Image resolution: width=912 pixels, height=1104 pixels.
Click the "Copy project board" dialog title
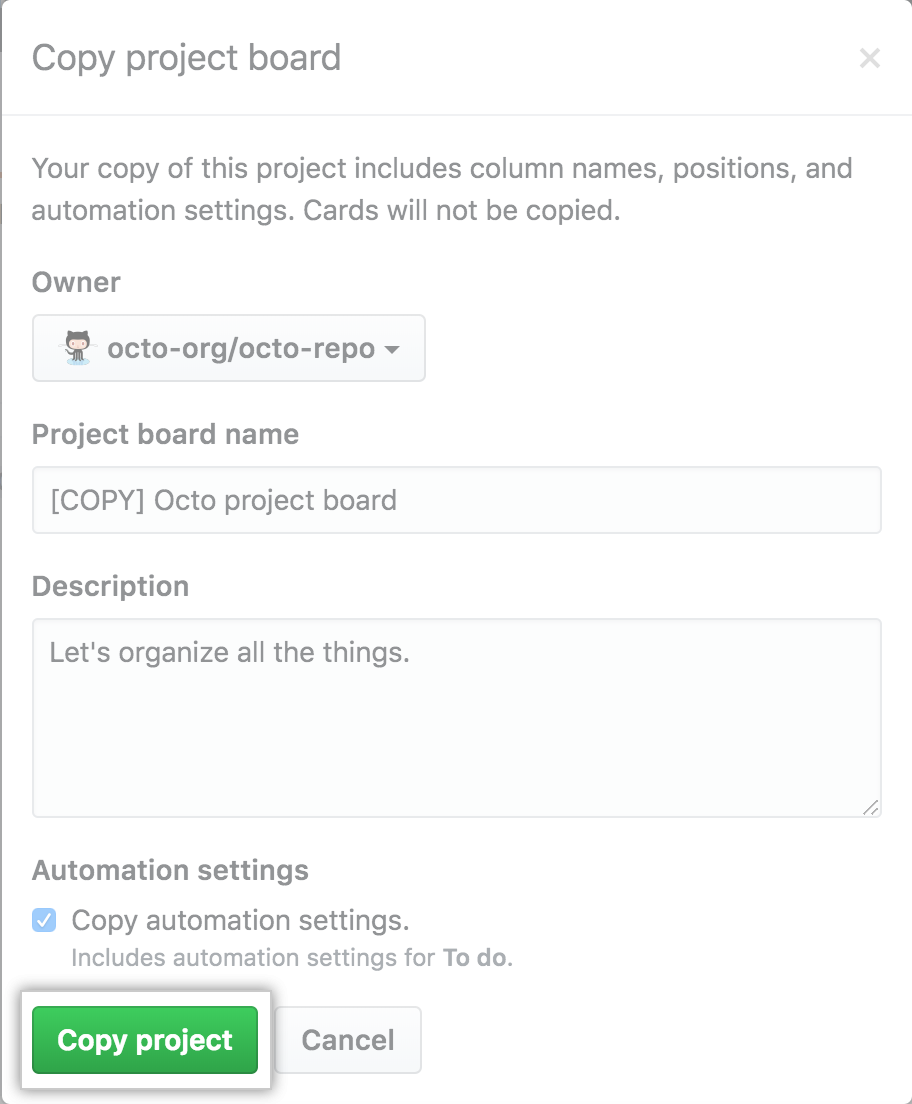click(x=186, y=58)
